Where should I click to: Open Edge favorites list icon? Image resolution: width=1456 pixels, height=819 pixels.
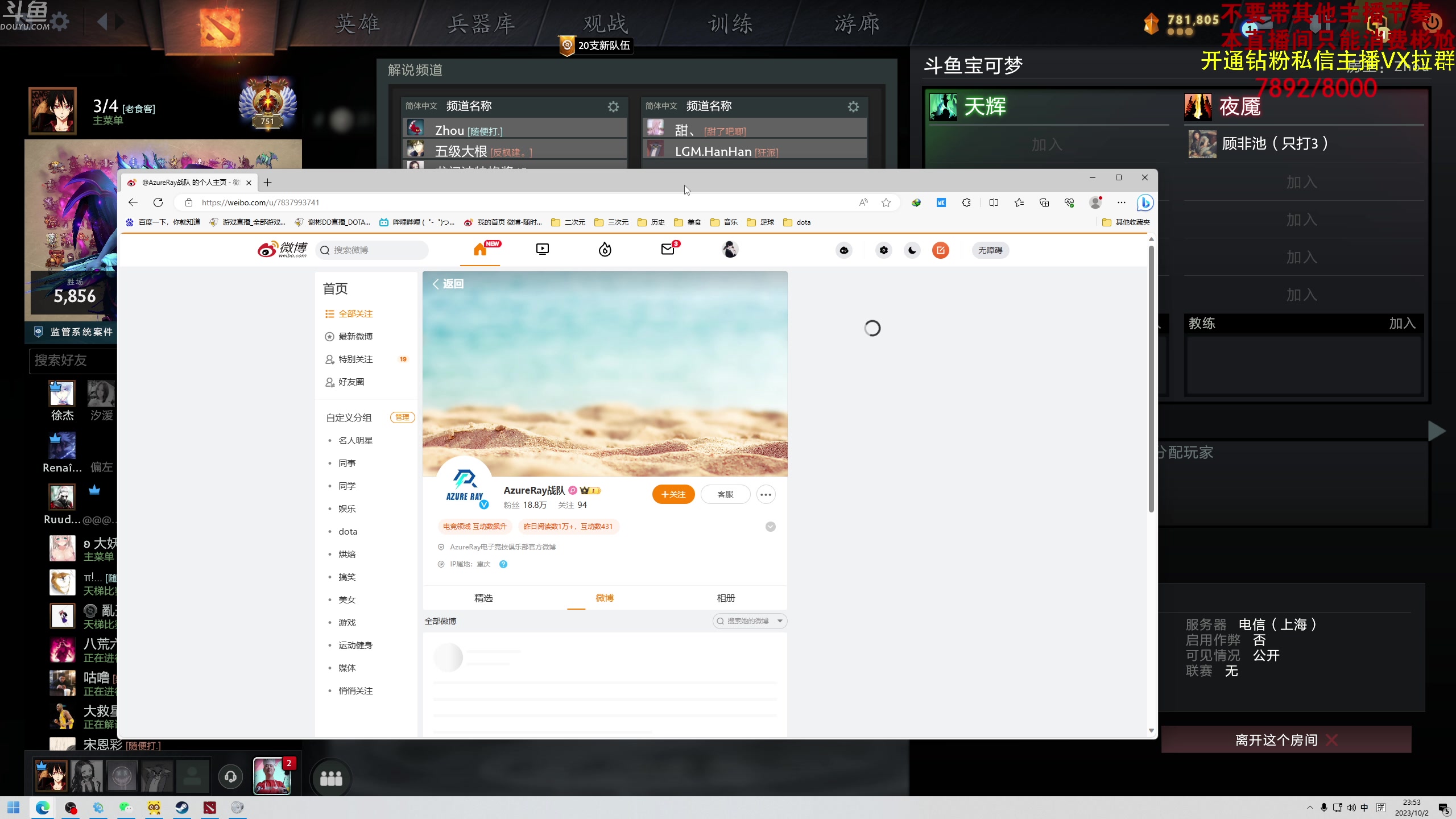1019,202
